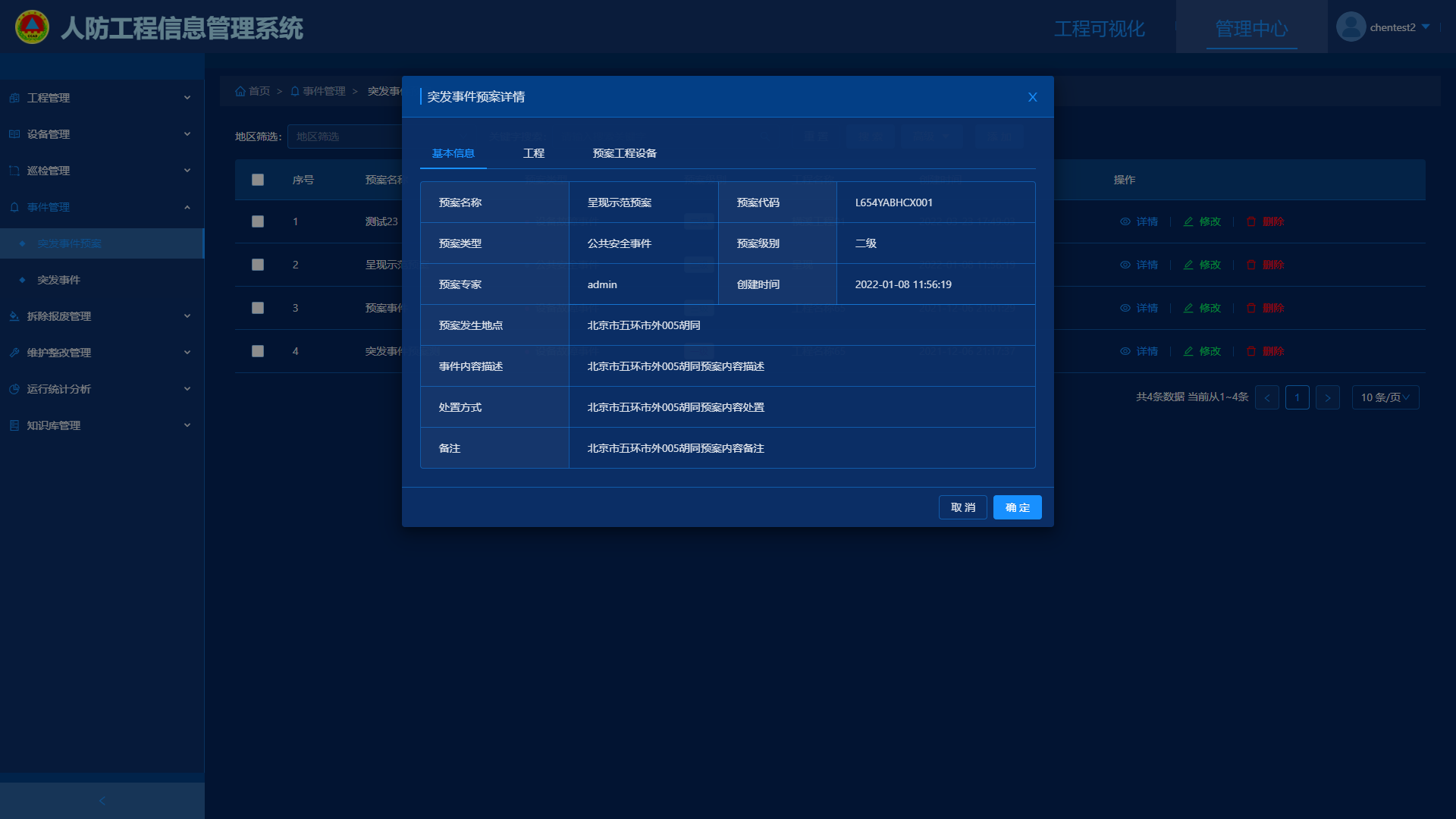
Task: Click the 设备管理 sidebar icon
Action: click(14, 134)
